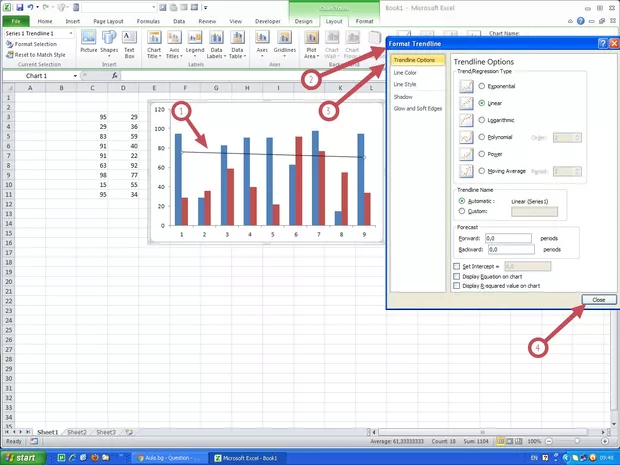Select Custom trendline name option
This screenshot has width=620, height=465.
pyautogui.click(x=461, y=211)
